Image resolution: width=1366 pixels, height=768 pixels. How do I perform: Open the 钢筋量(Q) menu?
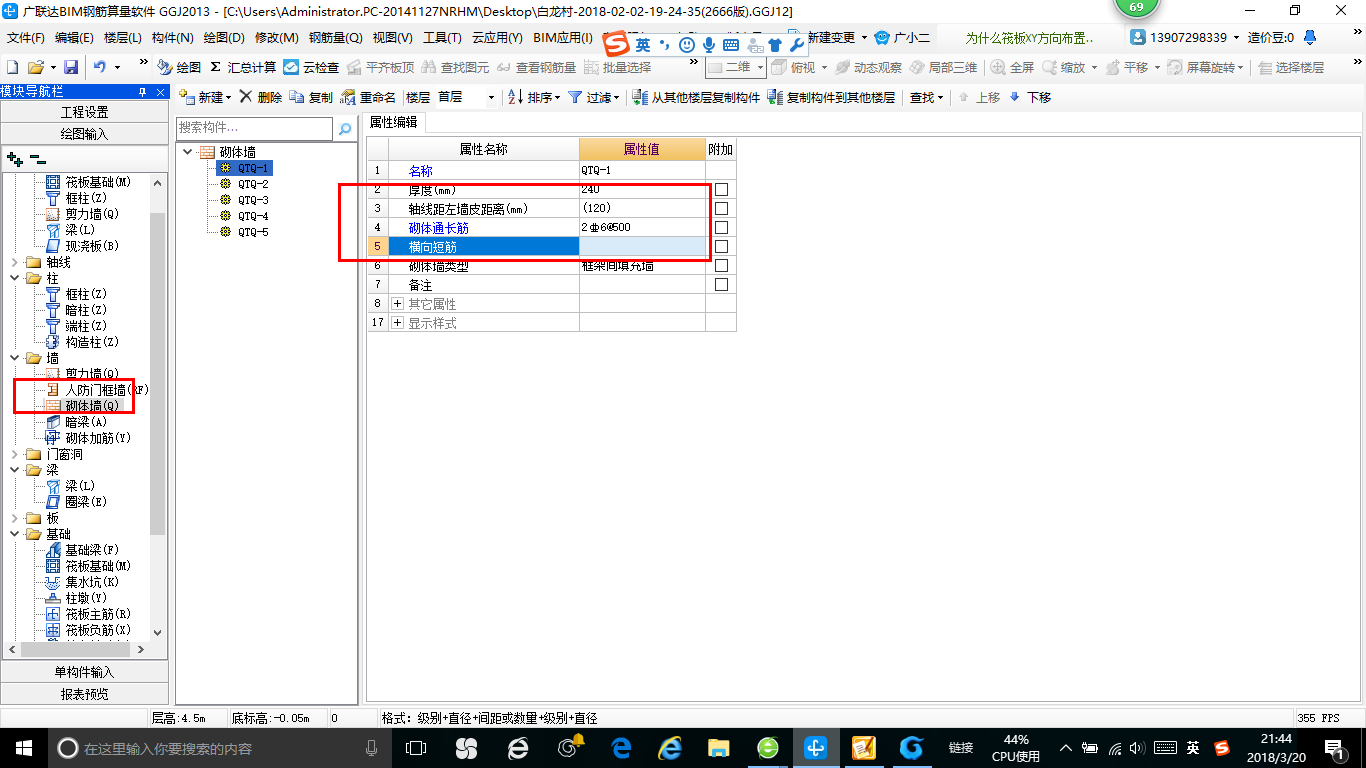click(x=335, y=37)
